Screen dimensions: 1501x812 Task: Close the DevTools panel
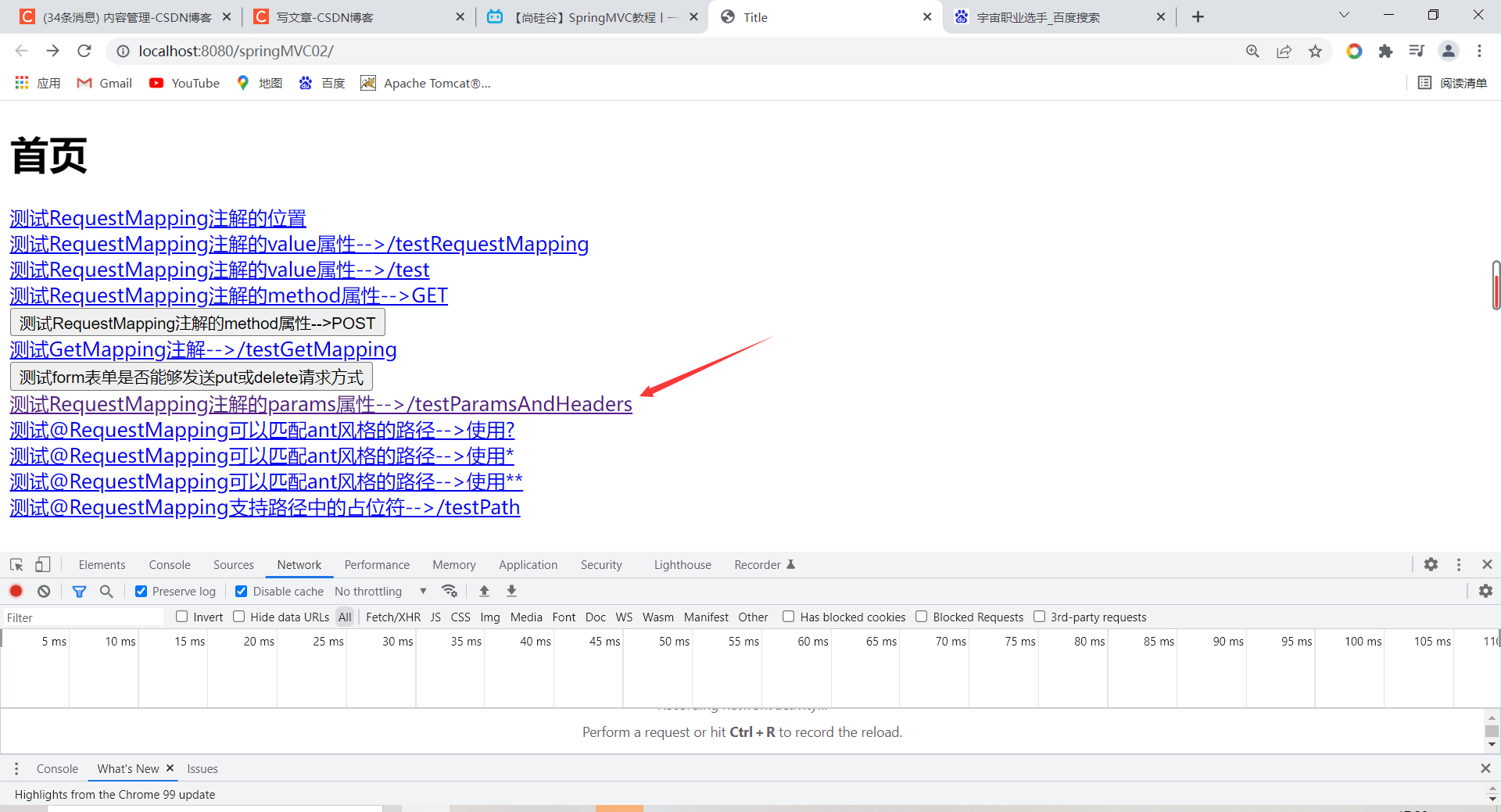1487,564
